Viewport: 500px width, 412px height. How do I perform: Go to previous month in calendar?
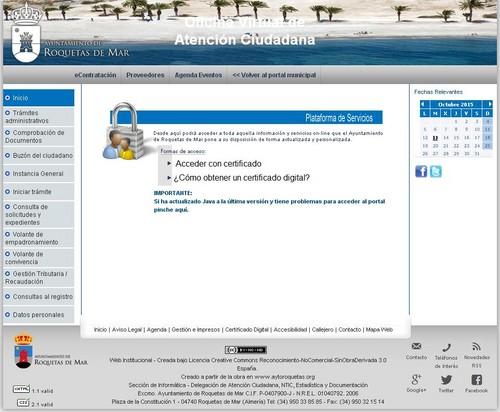coord(423,104)
